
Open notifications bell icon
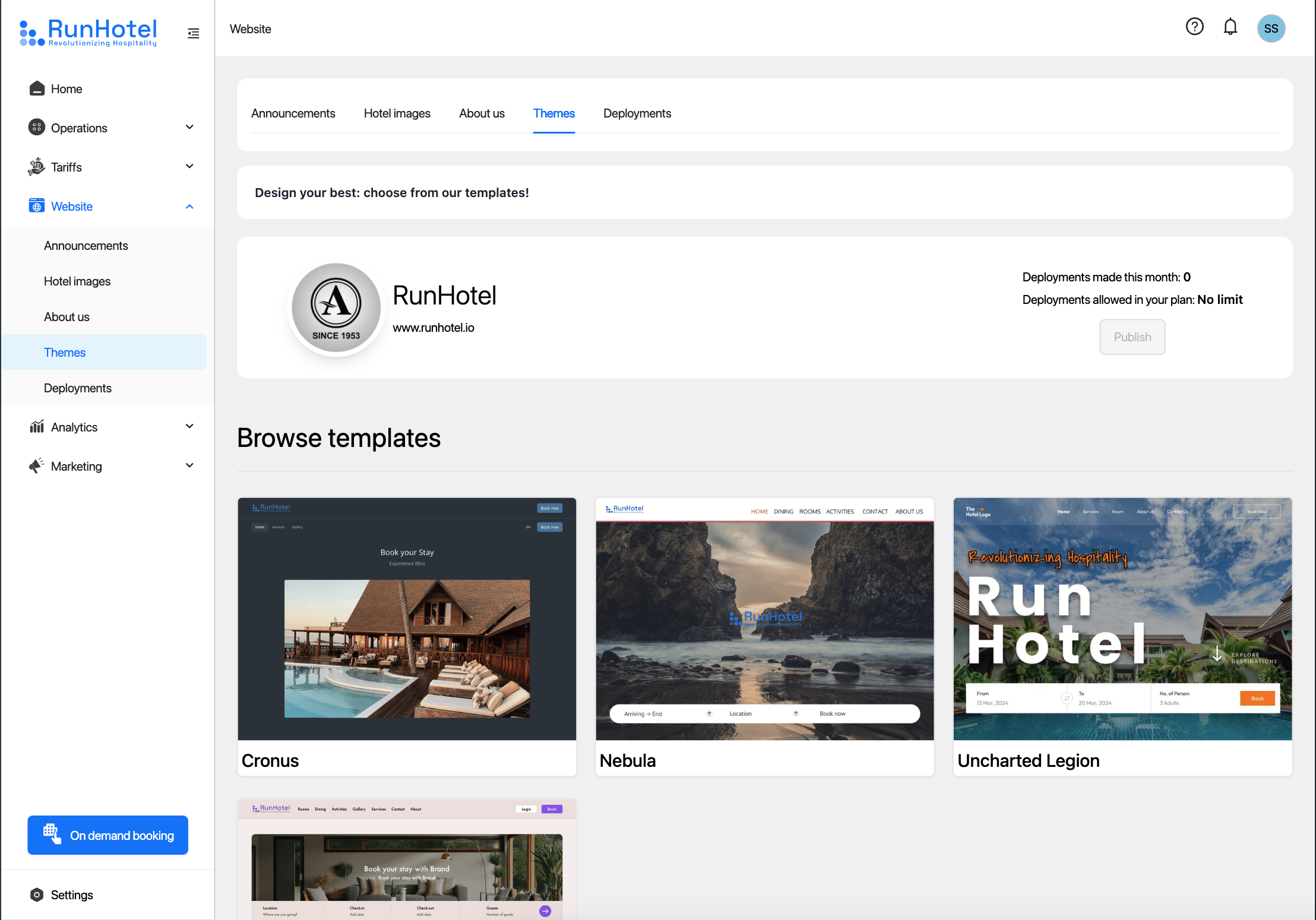pos(1230,27)
